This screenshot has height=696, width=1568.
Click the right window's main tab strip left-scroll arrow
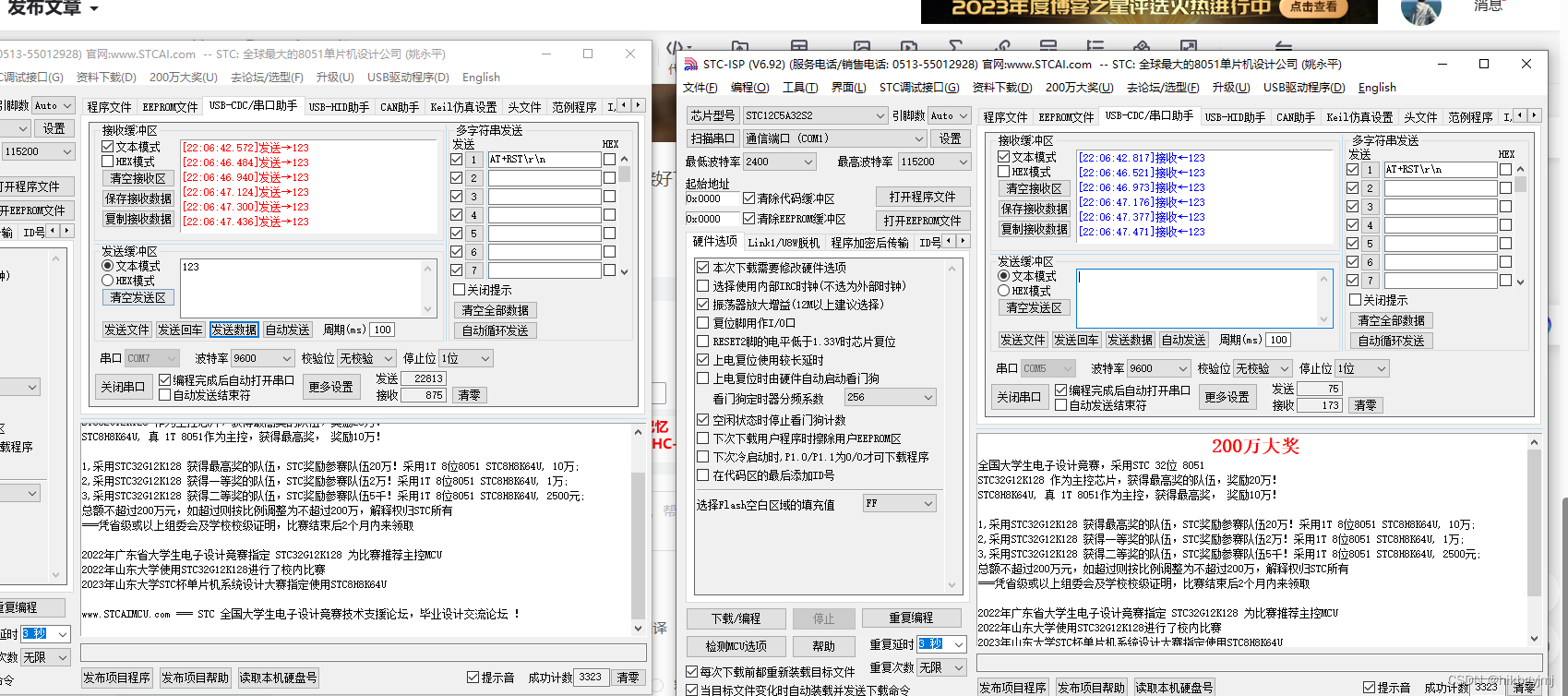click(x=1520, y=115)
